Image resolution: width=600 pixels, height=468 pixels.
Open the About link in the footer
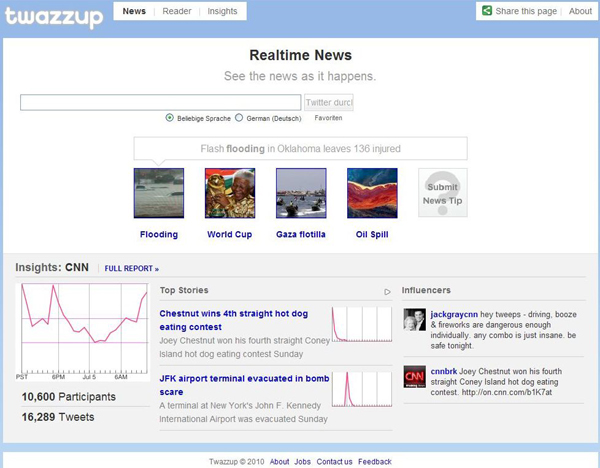click(279, 461)
